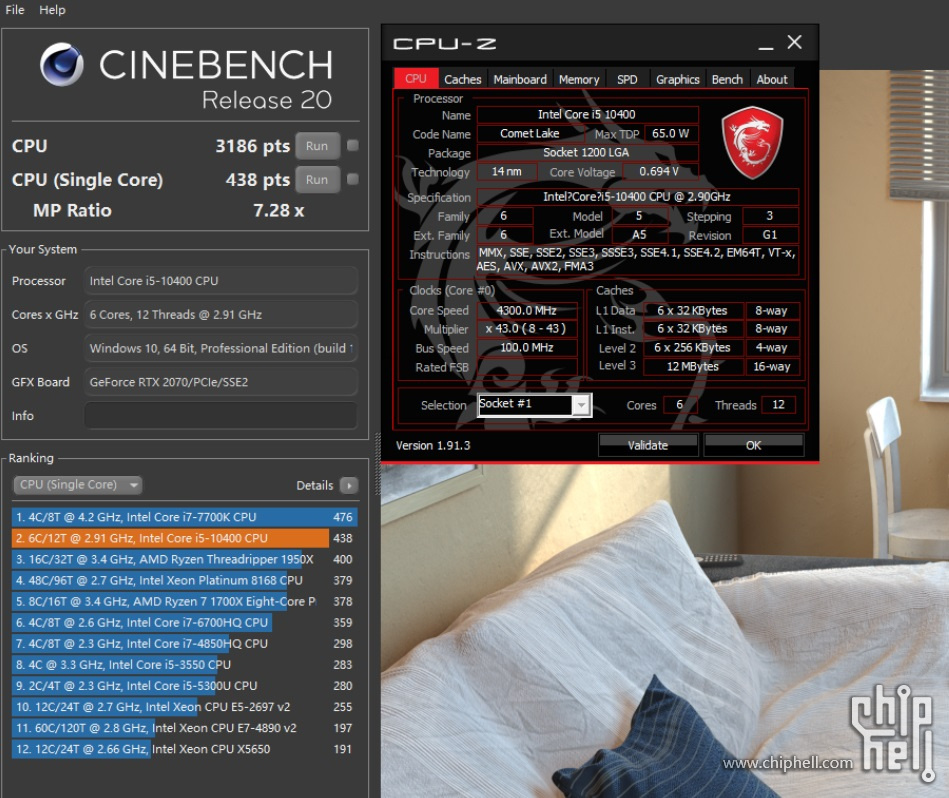Open the Memory tab in CPU-Z
Screen dimensions: 949x798
point(578,78)
